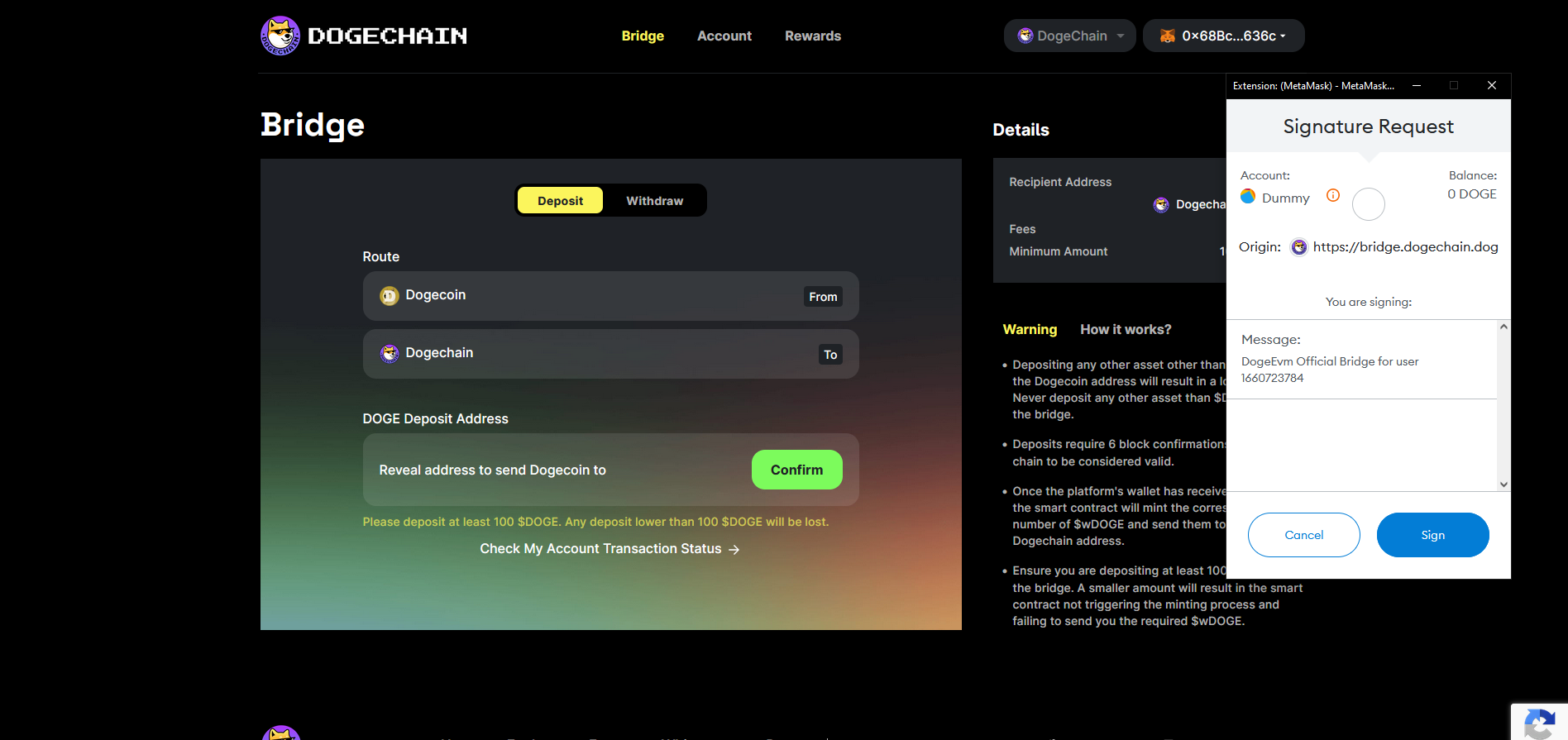Click the Dogechain icon in Route
This screenshot has width=1568, height=740.
point(389,354)
